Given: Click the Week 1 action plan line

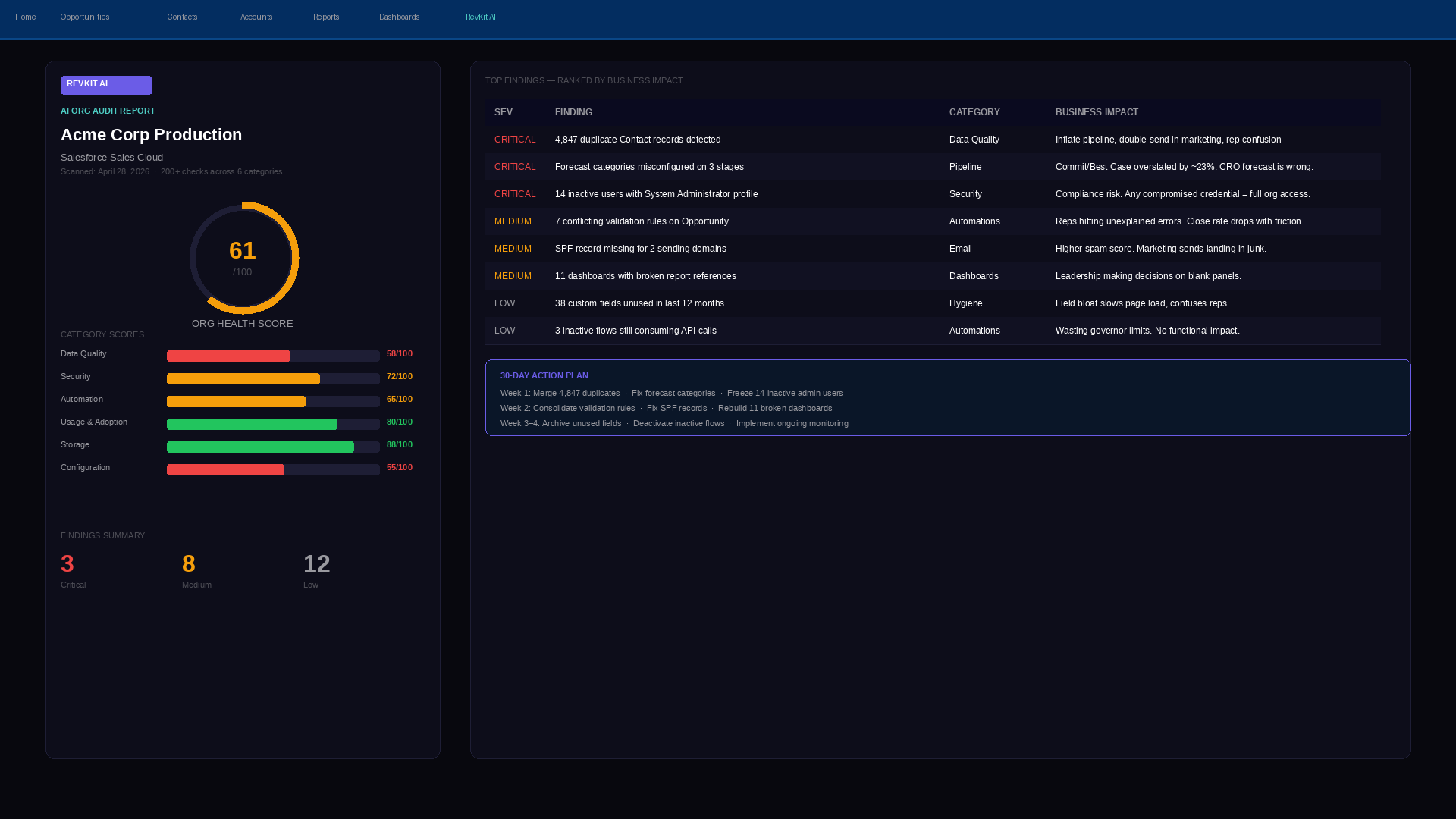Looking at the screenshot, I should tap(671, 393).
